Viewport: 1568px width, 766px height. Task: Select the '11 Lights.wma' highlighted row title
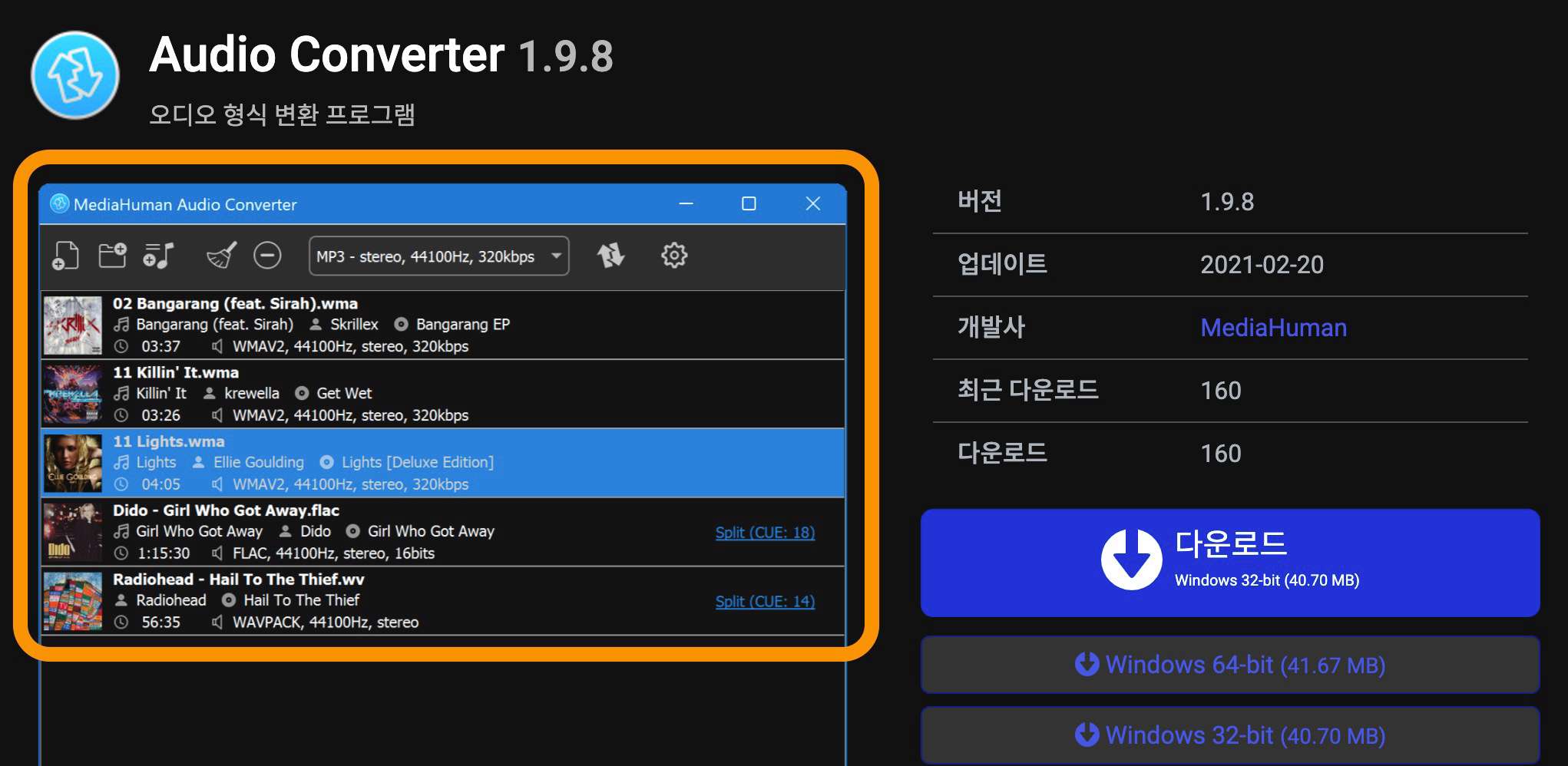click(x=169, y=441)
